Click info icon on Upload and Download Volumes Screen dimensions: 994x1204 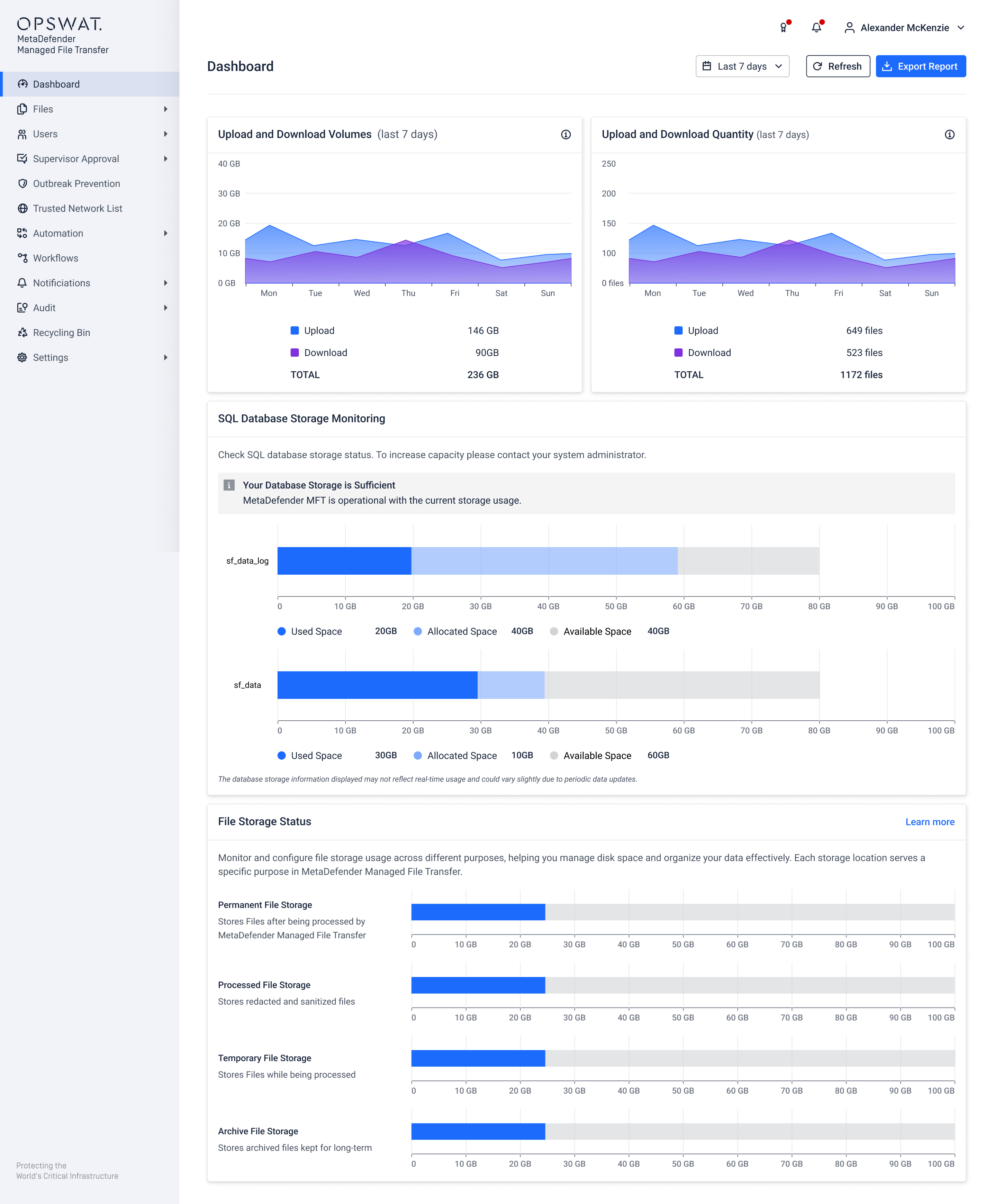click(x=566, y=135)
